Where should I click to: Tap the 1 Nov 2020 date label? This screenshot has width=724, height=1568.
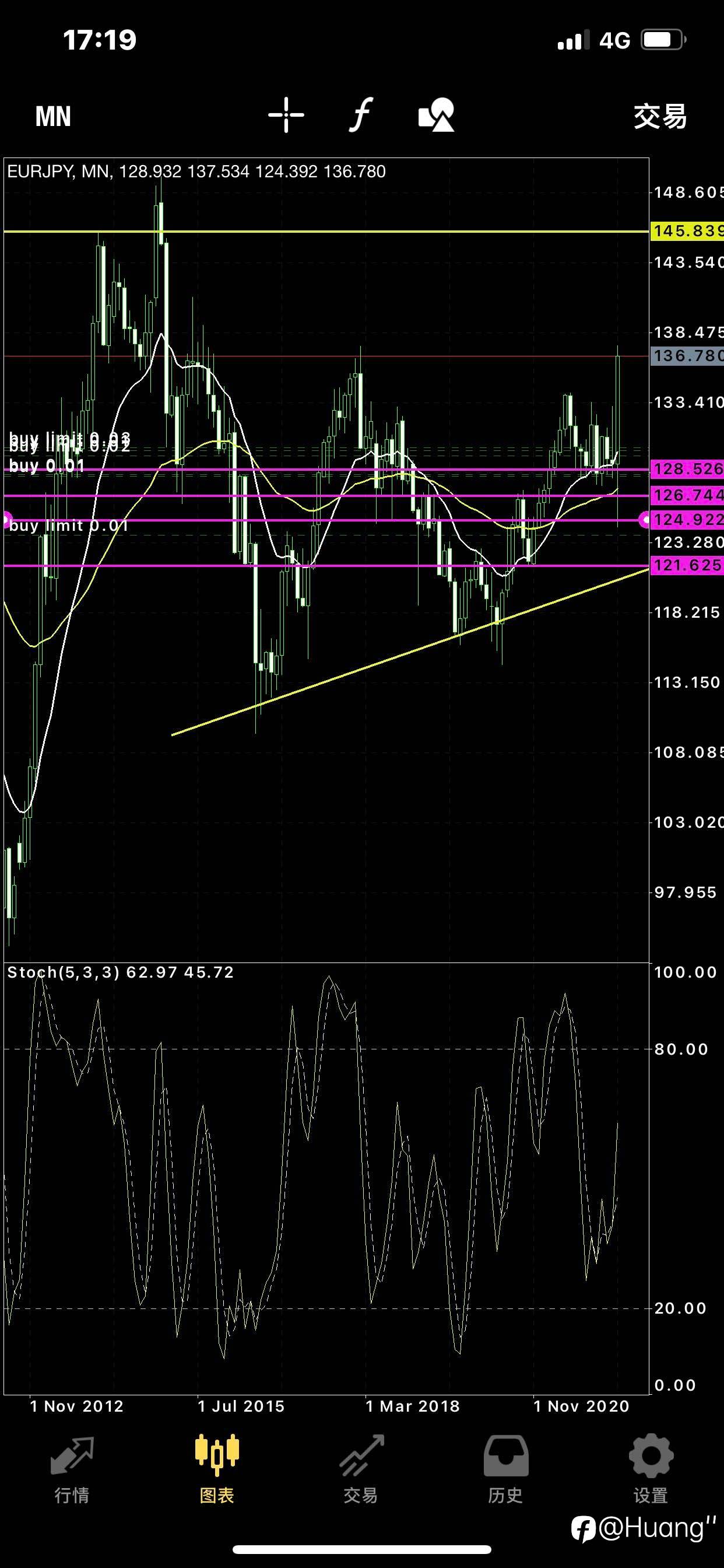581,1406
